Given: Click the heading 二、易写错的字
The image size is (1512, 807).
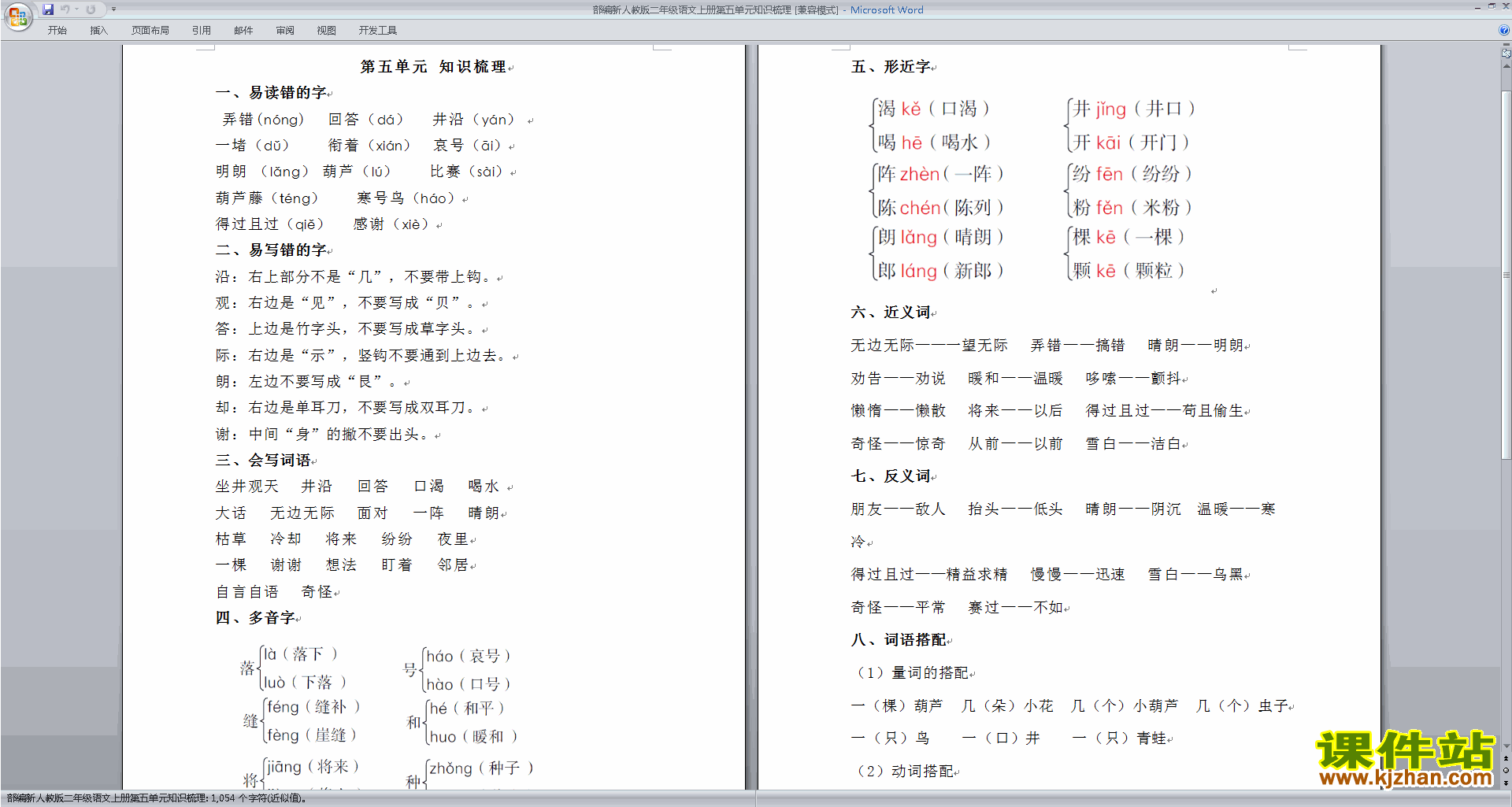Looking at the screenshot, I should click(271, 250).
